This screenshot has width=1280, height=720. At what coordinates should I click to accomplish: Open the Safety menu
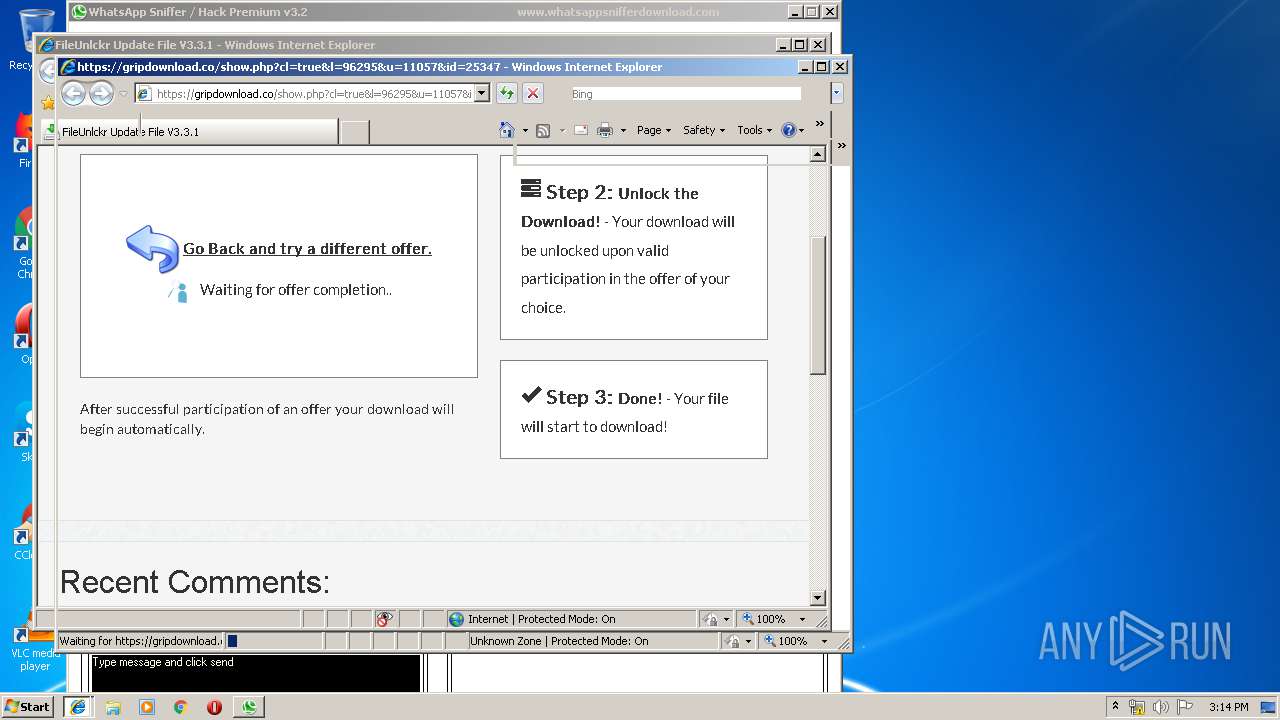[704, 130]
